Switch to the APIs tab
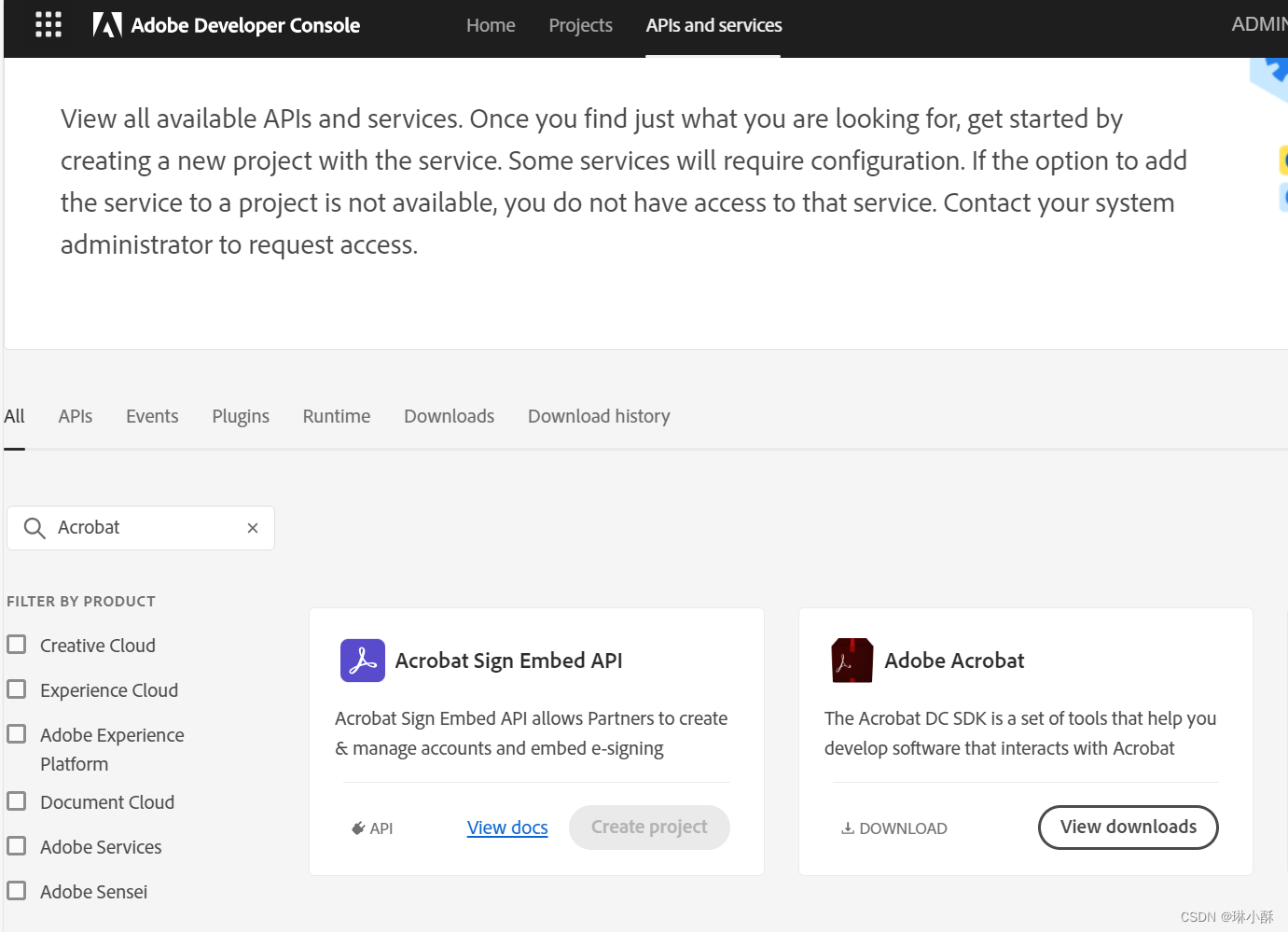Screen dimensions: 1288x932 pos(75,416)
